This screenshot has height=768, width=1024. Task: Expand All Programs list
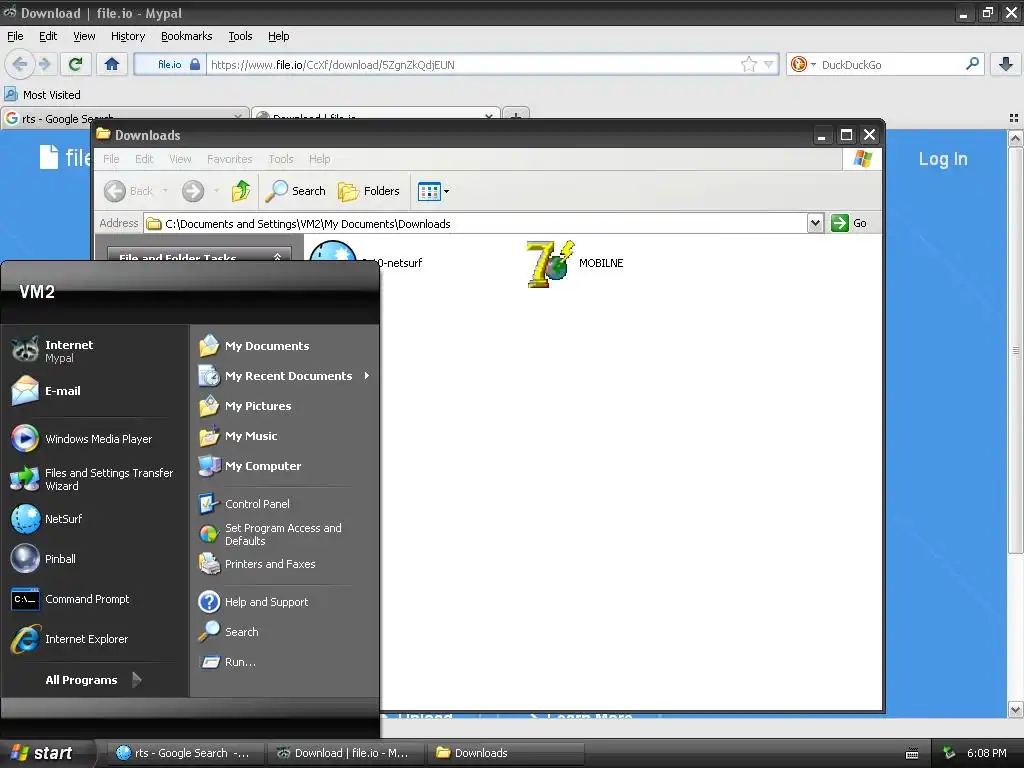93,680
